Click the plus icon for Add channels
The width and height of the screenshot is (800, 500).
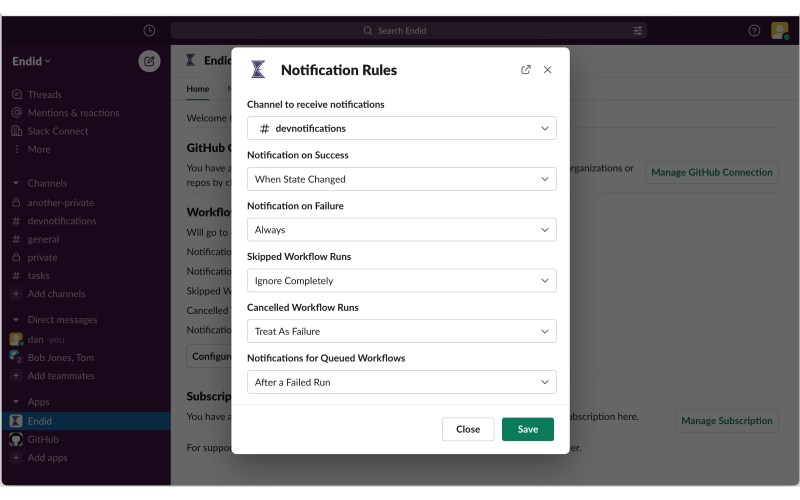pyautogui.click(x=16, y=294)
